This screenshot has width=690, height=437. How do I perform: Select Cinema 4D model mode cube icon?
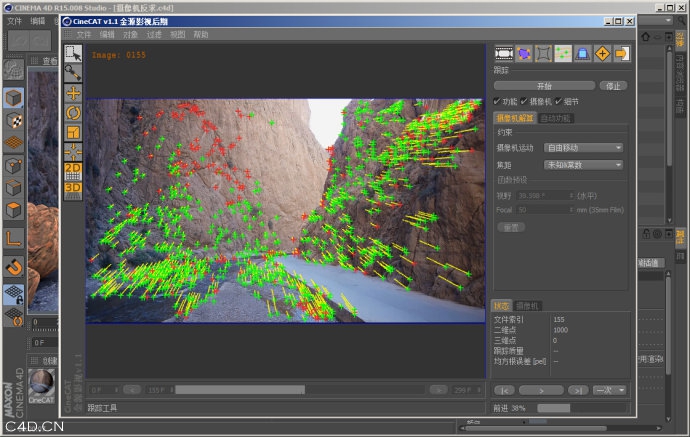pyautogui.click(x=14, y=98)
